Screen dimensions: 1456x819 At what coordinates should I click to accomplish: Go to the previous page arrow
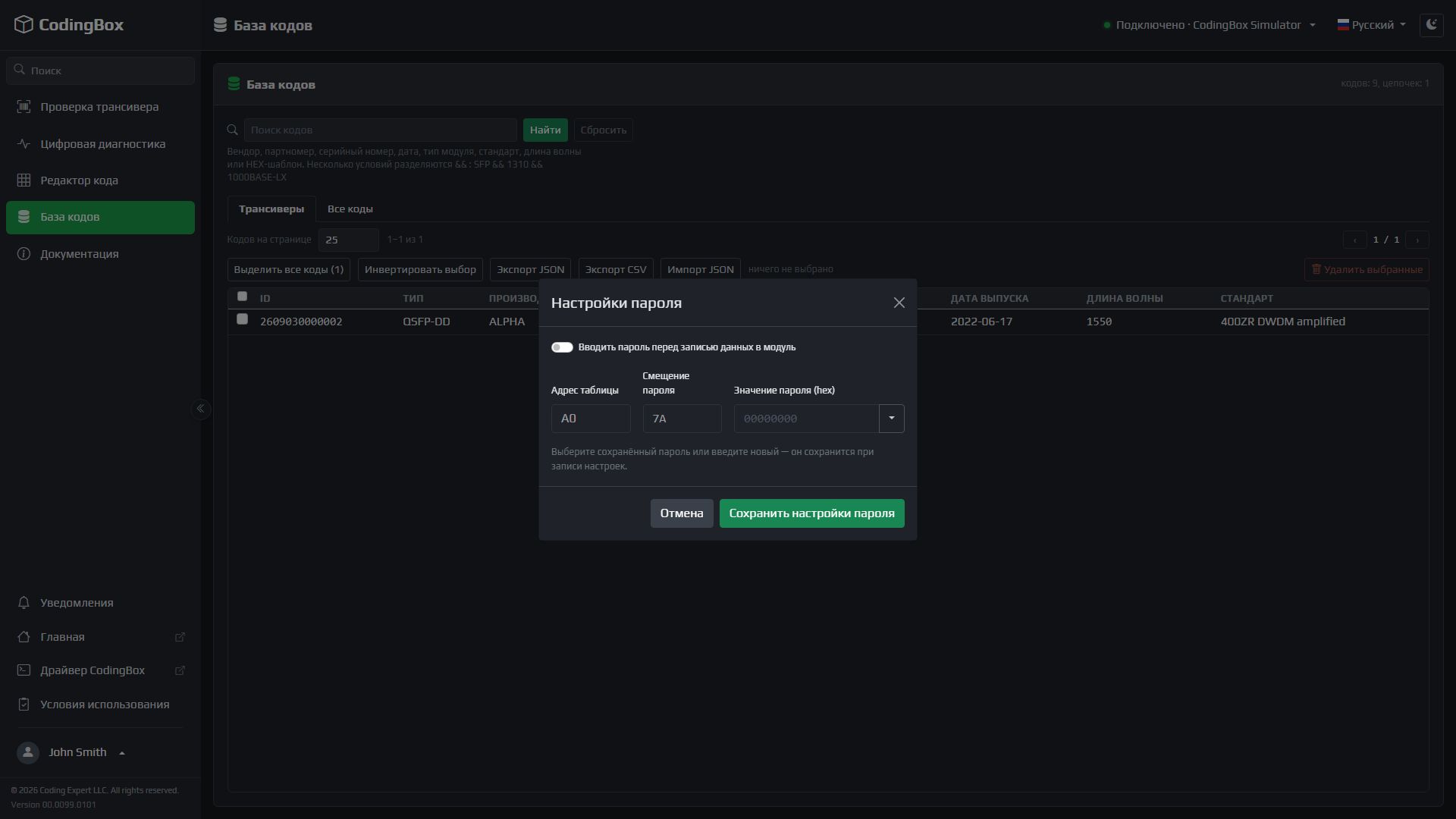[1355, 240]
